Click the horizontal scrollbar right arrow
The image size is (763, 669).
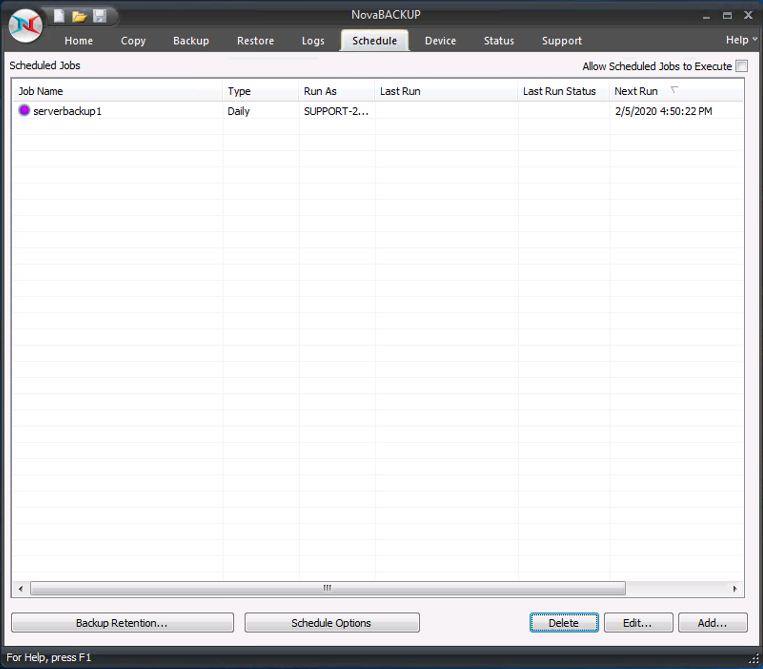pyautogui.click(x=735, y=589)
